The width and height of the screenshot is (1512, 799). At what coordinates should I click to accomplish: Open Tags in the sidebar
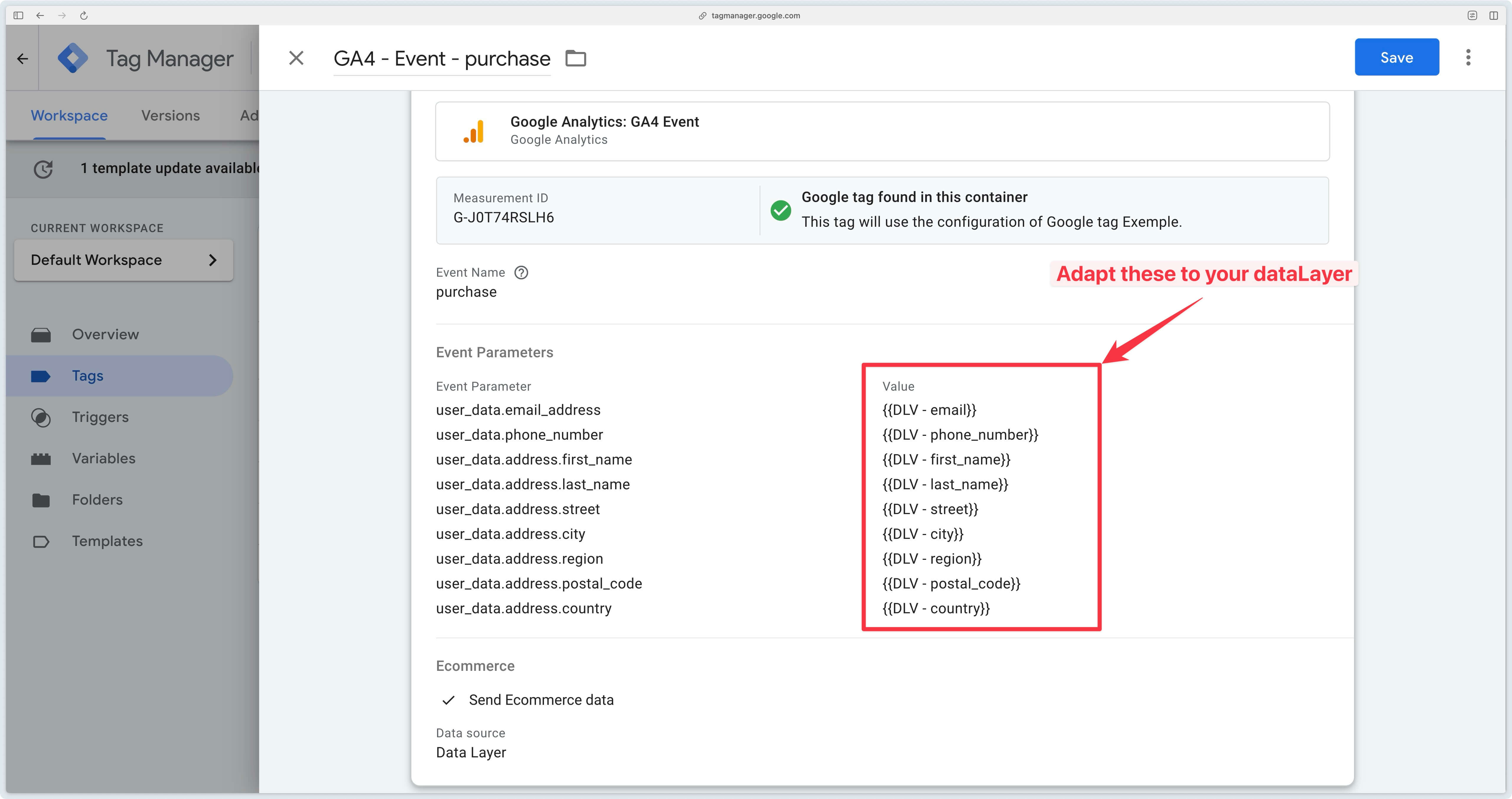click(x=120, y=375)
